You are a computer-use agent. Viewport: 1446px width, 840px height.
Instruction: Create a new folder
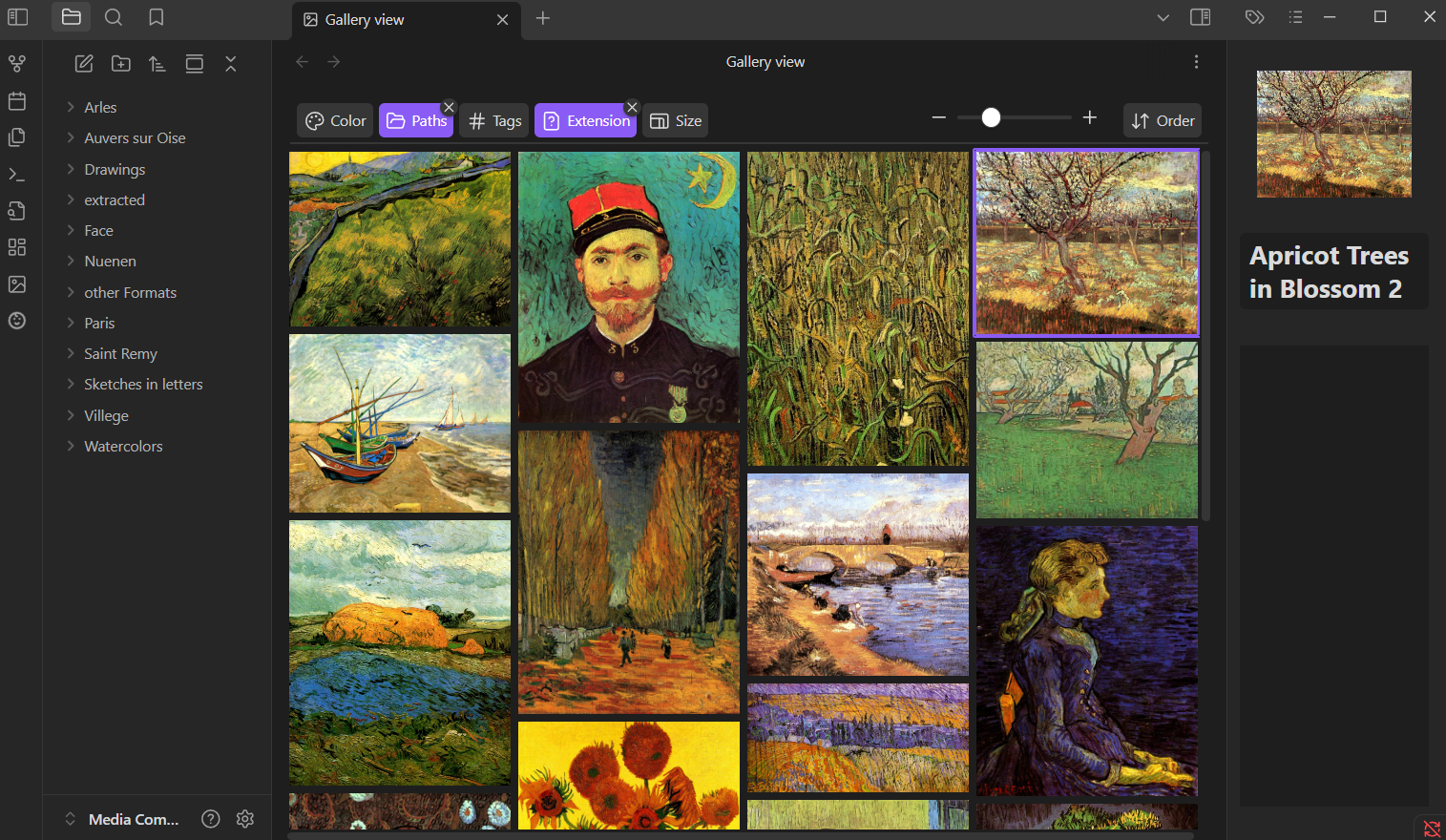[x=121, y=64]
